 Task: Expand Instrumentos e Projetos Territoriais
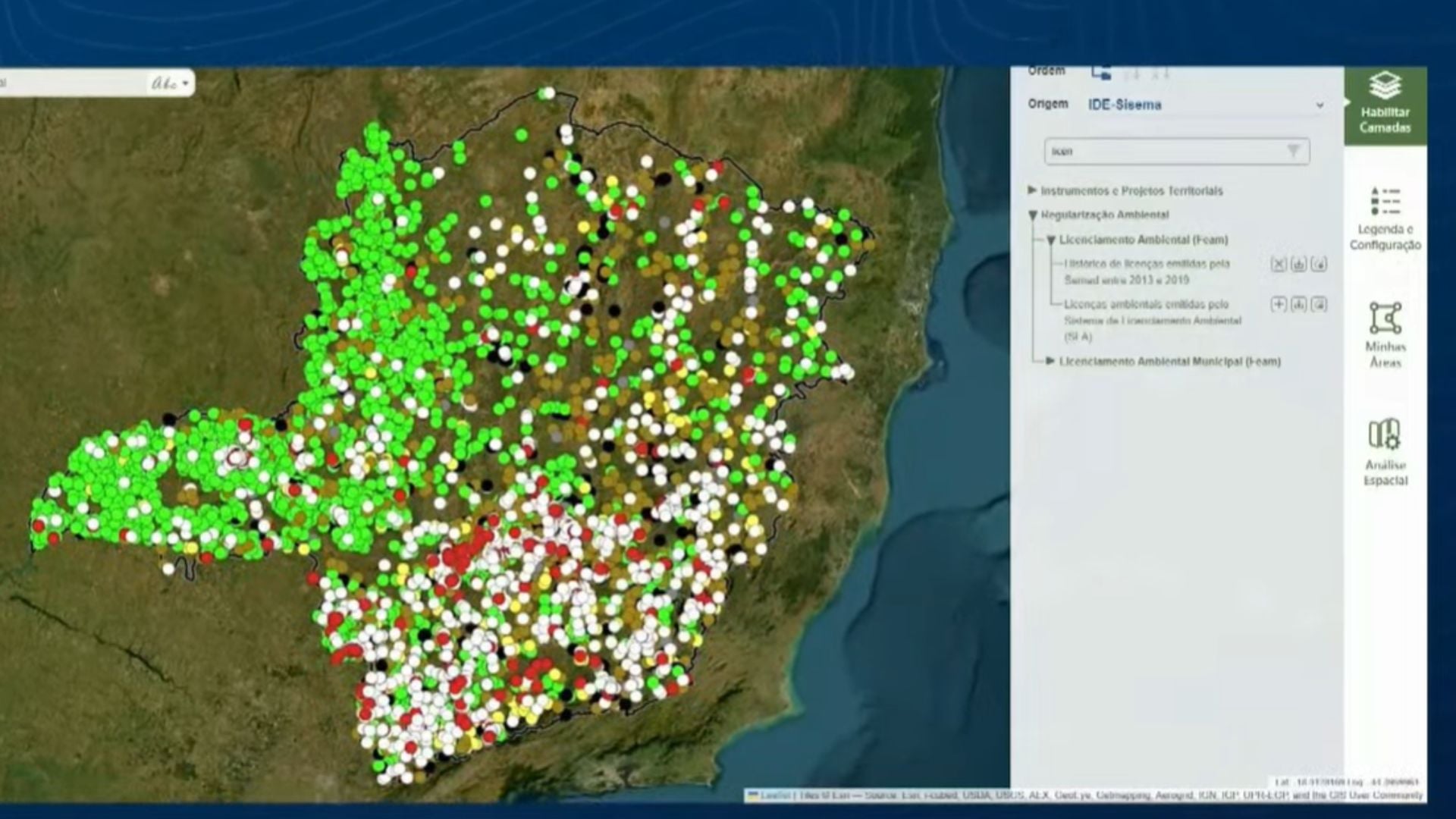1034,191
